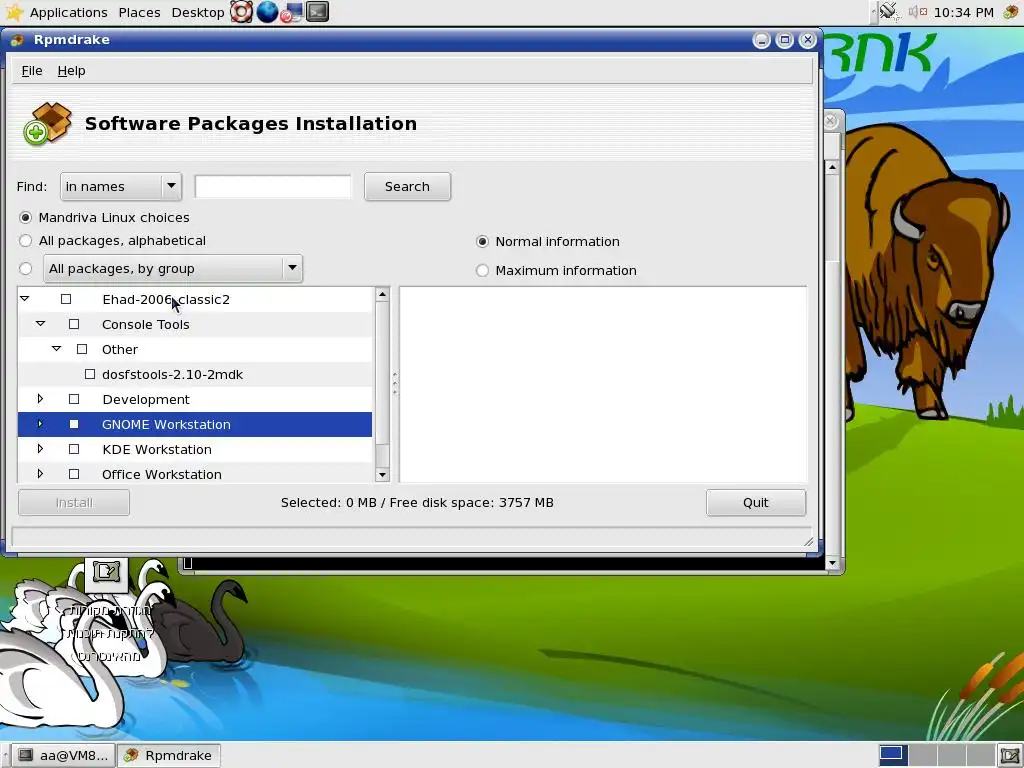Screen dimensions: 1024x768
Task: Tick the Console Tools checkbox
Action: tap(74, 324)
